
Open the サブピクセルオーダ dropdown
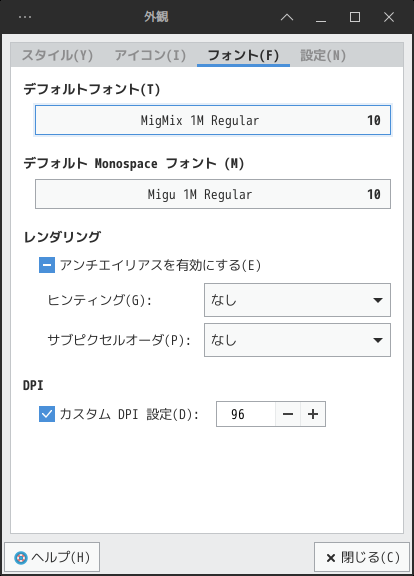[297, 340]
